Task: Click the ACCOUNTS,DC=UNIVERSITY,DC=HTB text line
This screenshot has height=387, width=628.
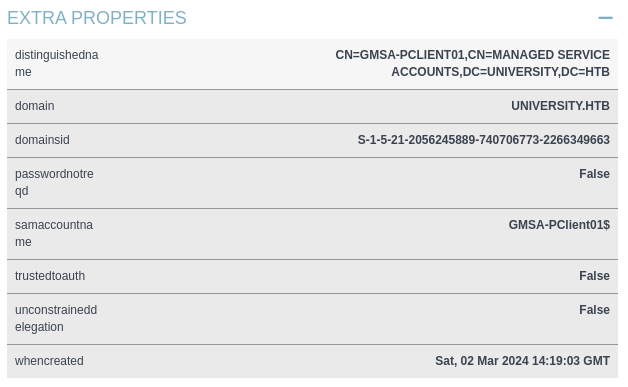Action: coord(500,72)
